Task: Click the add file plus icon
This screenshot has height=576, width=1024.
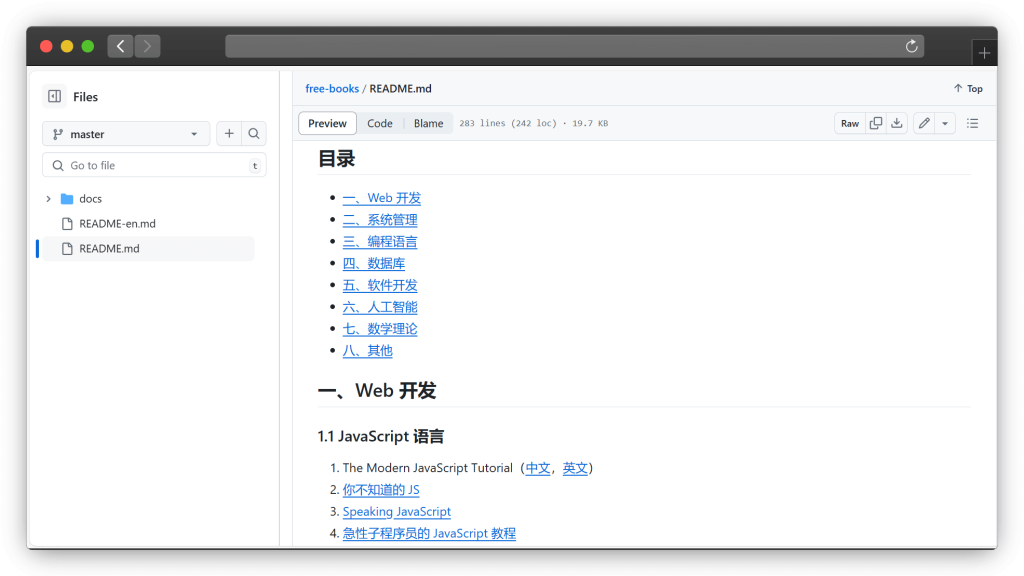Action: click(229, 134)
